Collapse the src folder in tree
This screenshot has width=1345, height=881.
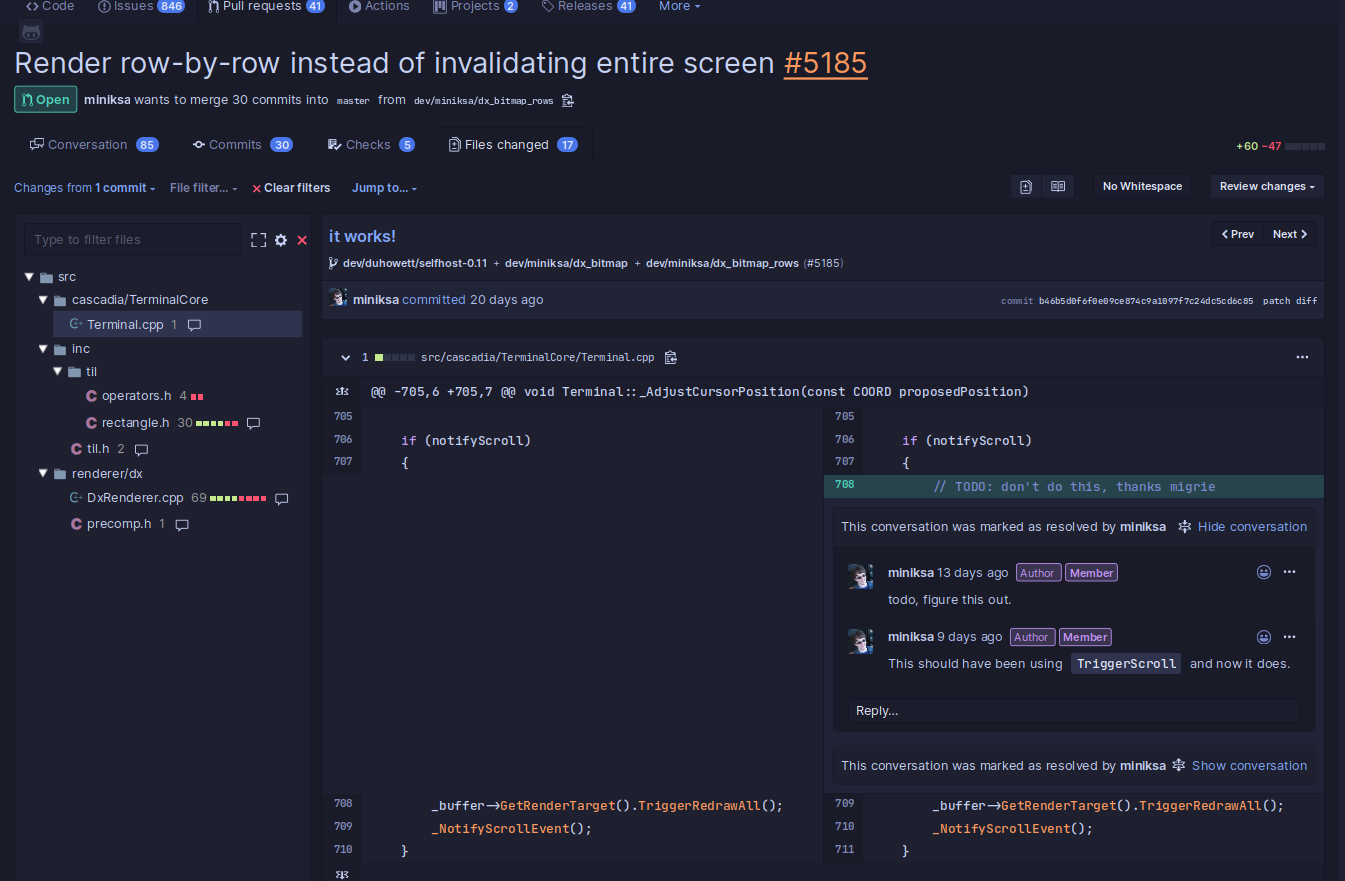tap(28, 277)
